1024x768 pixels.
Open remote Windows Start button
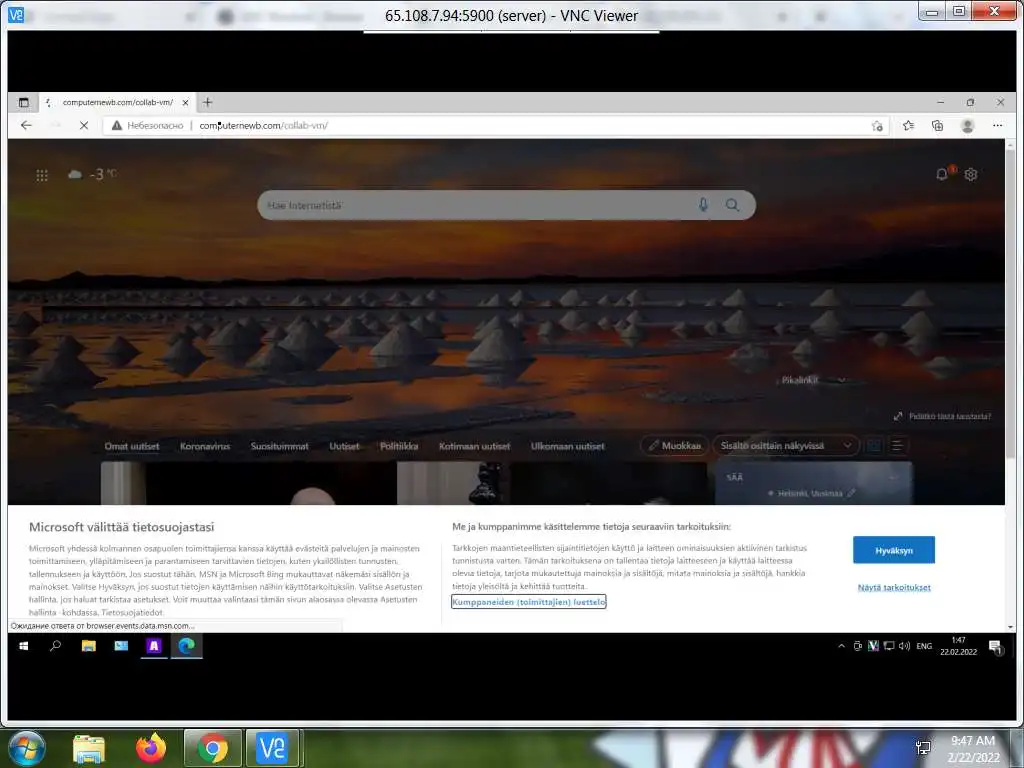click(24, 646)
